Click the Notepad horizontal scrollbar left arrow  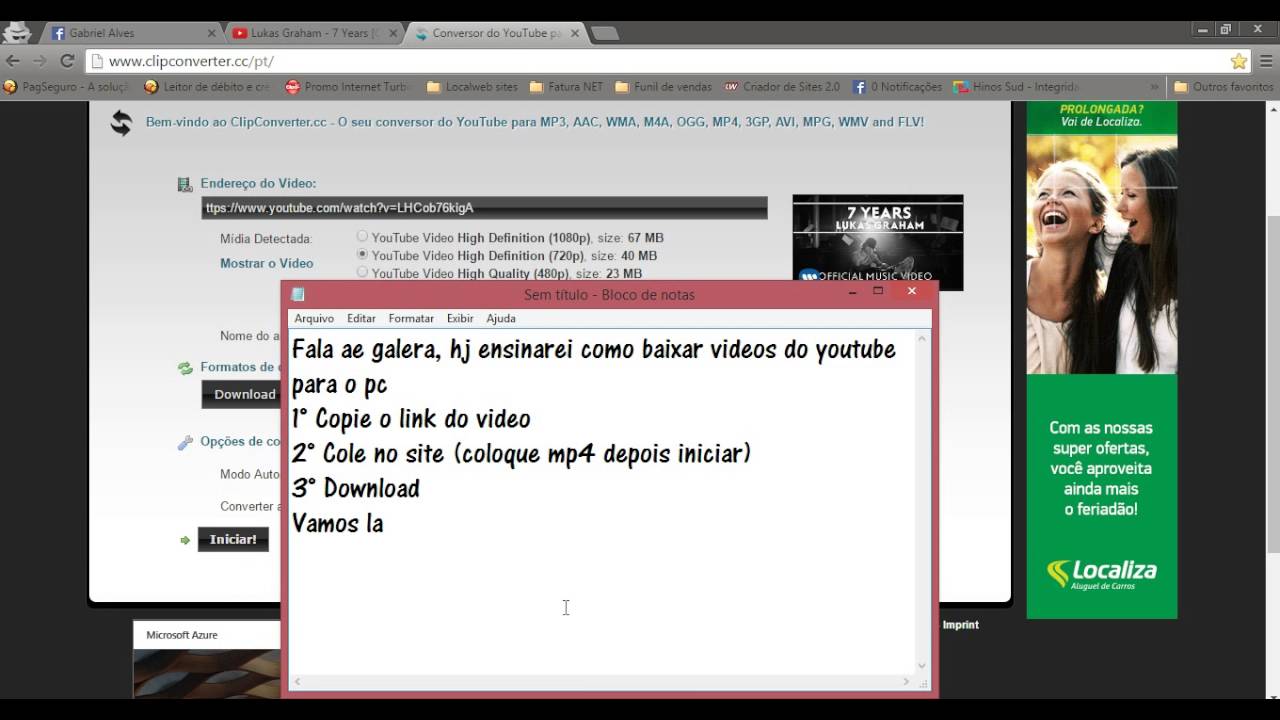tap(297, 682)
